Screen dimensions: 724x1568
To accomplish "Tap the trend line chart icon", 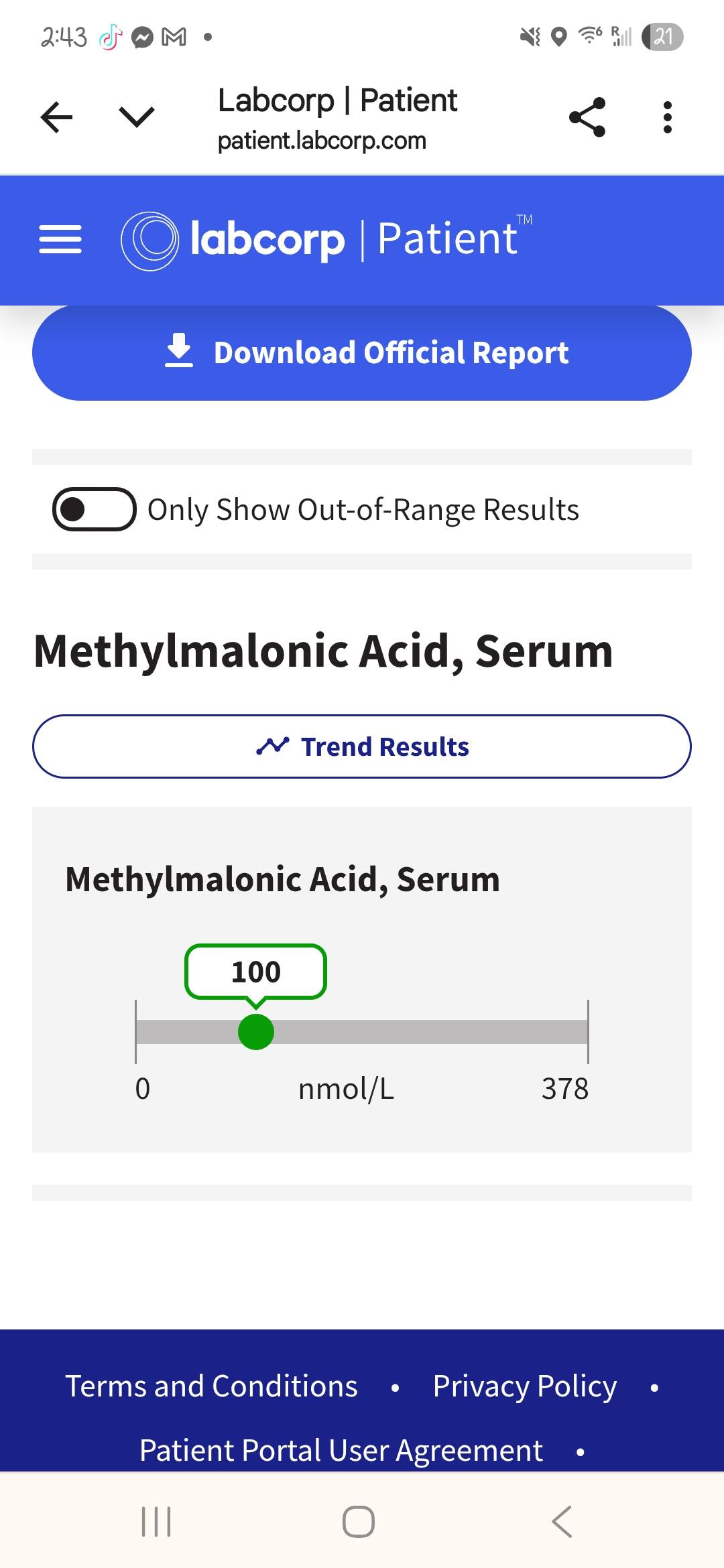I will tap(272, 746).
